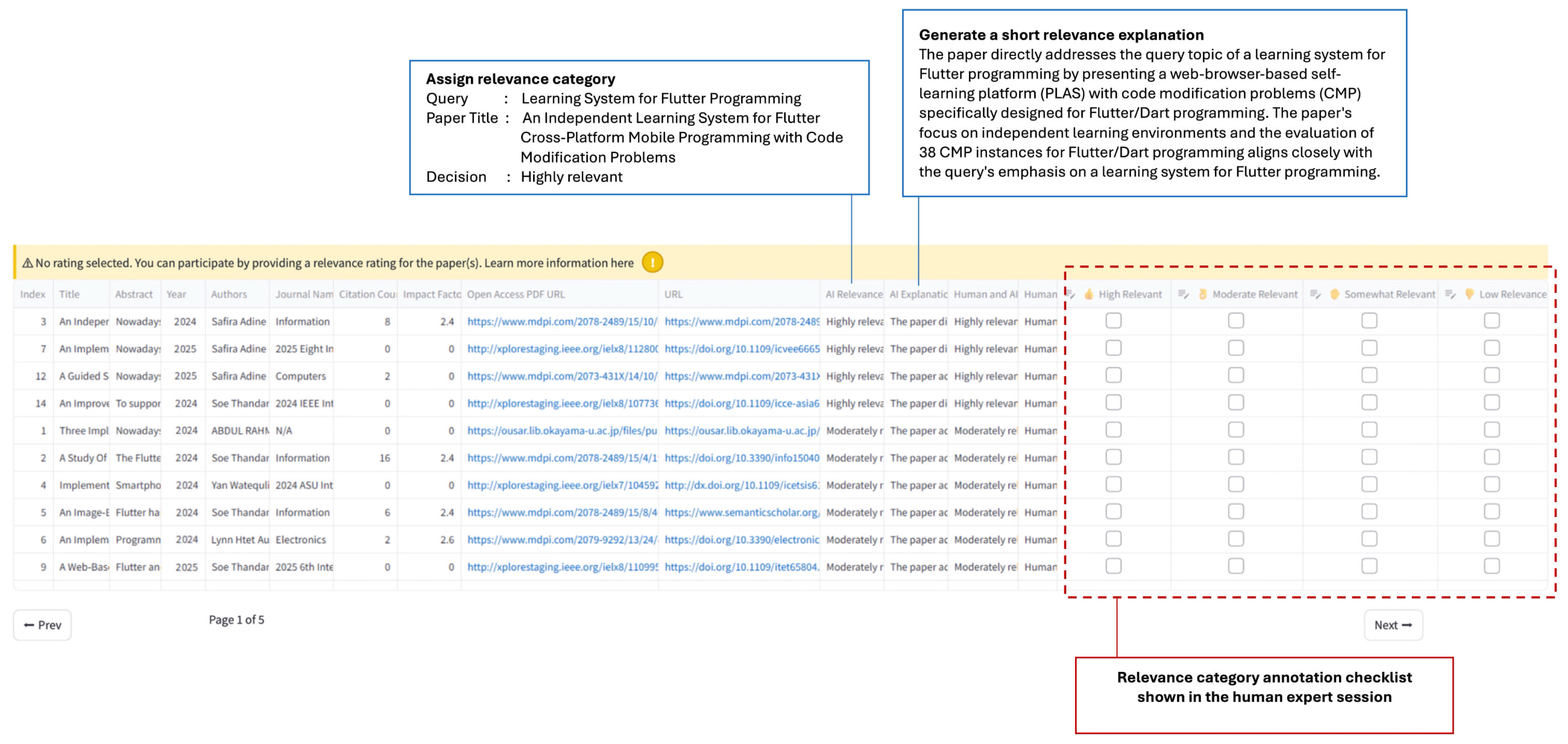Select the 'ABDUL RAHM' authors cell
The image size is (1568, 744).
(x=237, y=431)
